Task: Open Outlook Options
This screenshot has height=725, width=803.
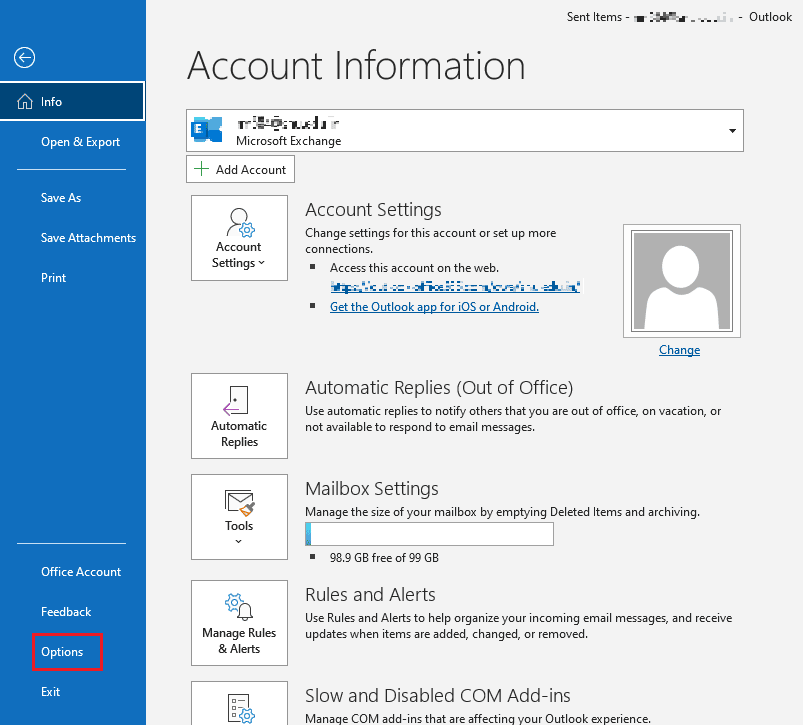Action: point(60,651)
